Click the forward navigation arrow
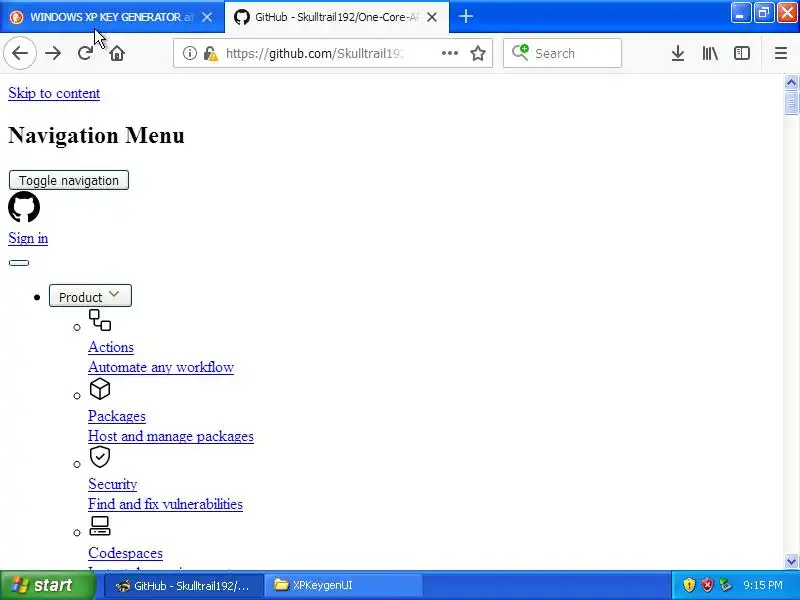 [53, 53]
